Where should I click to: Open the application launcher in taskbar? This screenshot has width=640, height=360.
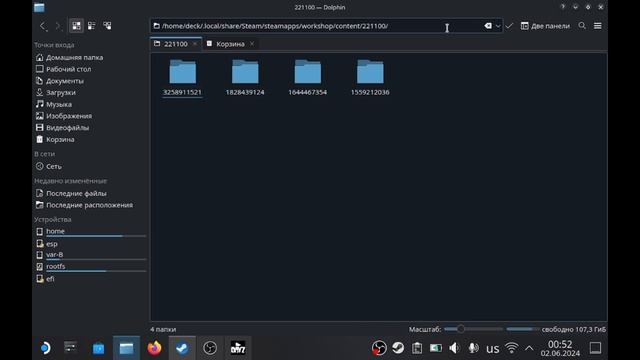coord(45,348)
